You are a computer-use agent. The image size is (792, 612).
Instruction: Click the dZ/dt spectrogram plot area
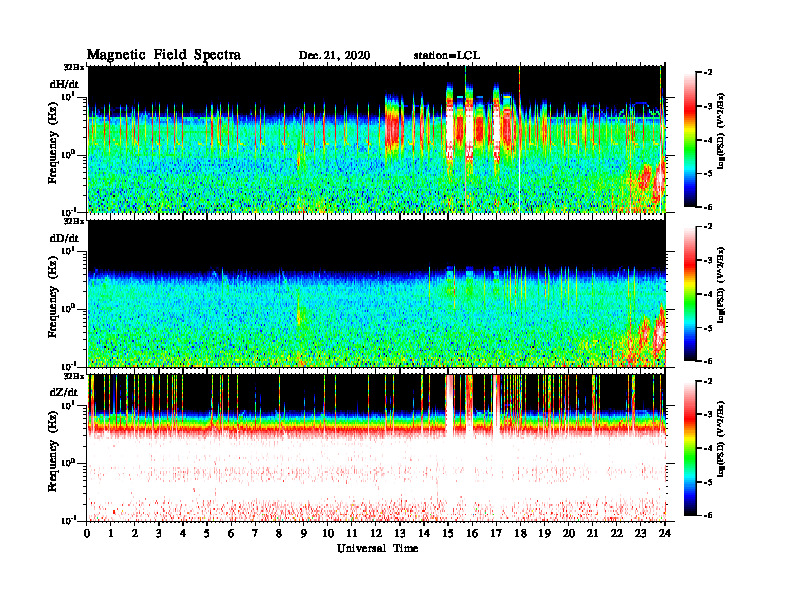[x=376, y=447]
